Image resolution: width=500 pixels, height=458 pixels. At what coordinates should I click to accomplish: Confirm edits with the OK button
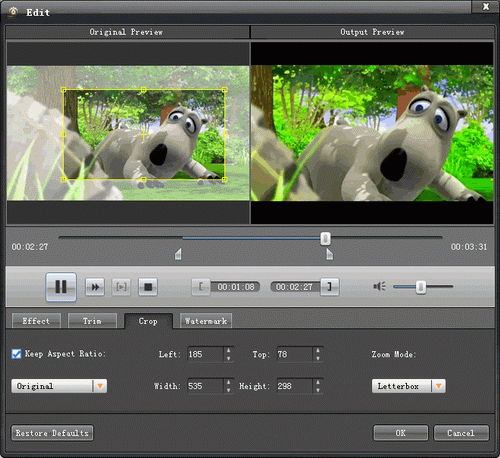click(401, 433)
